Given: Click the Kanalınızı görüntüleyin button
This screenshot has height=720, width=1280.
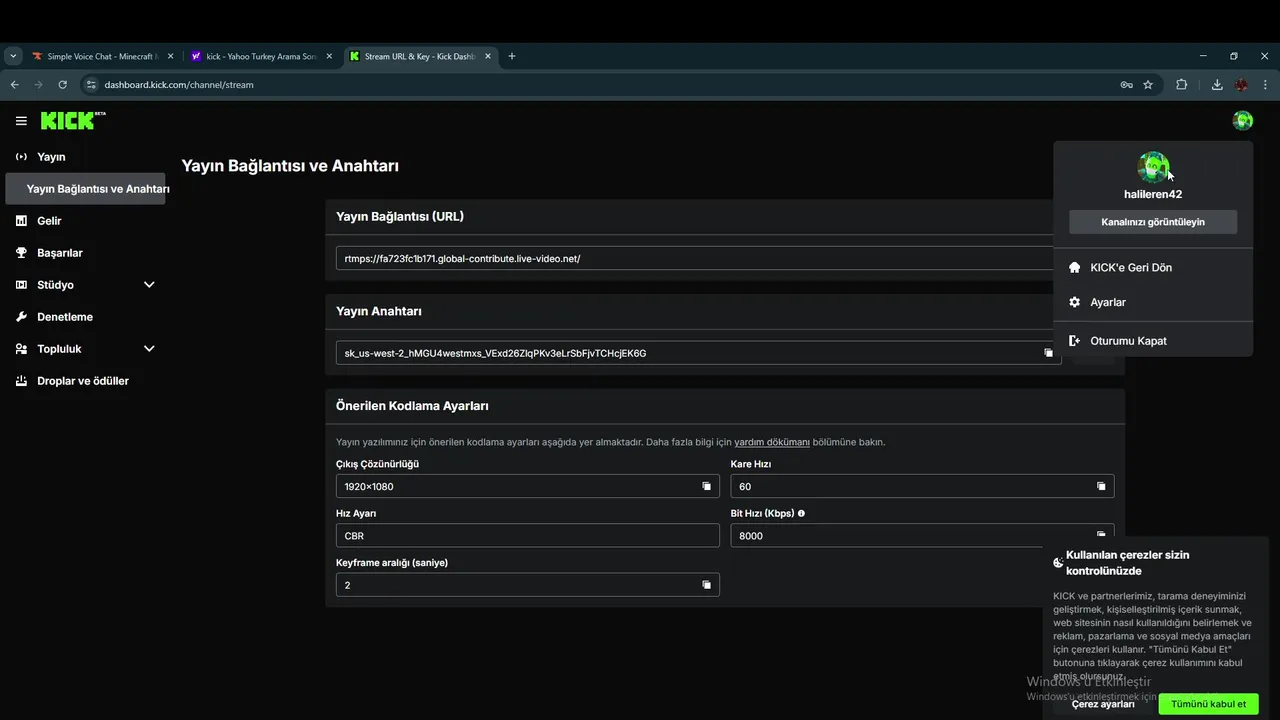Looking at the screenshot, I should (1152, 222).
